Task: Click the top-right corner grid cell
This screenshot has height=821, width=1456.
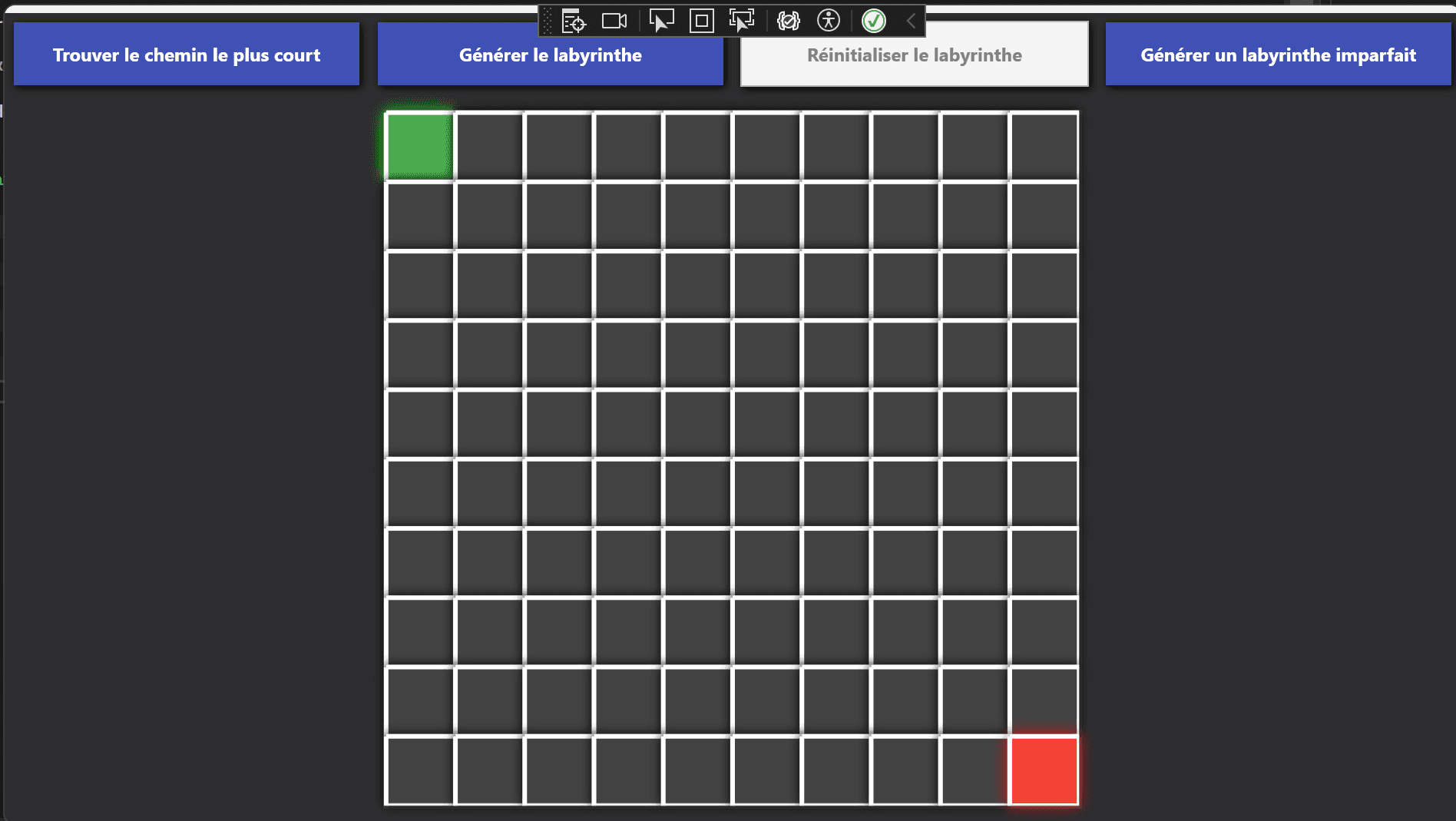Action: coord(1044,145)
